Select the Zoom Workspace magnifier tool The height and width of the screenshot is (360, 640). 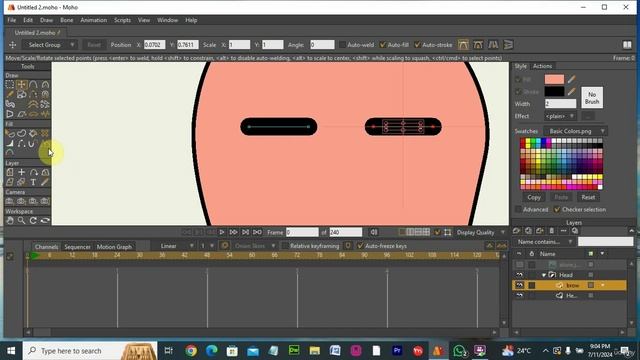(x=22, y=220)
